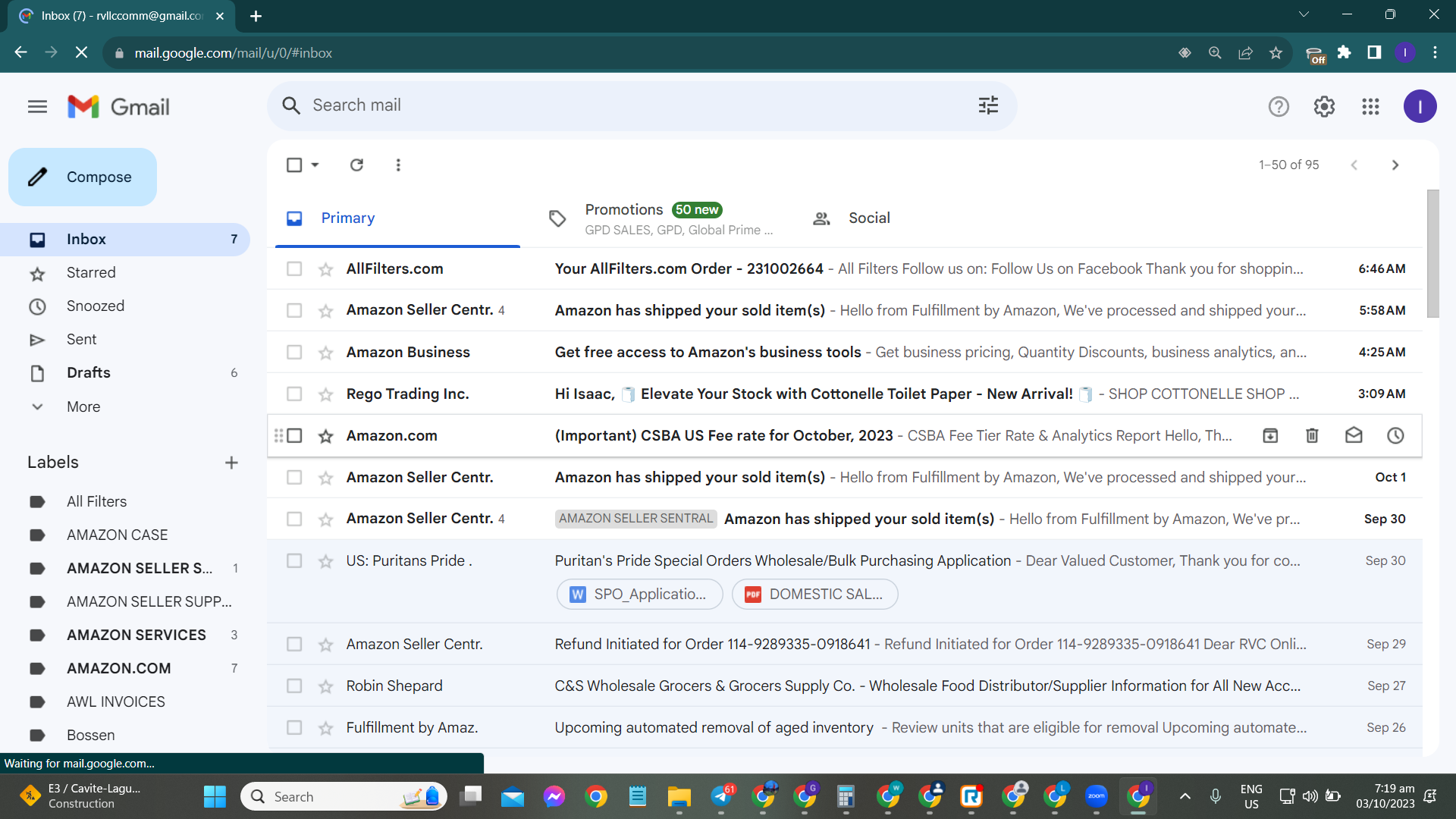The width and height of the screenshot is (1456, 819).
Task: Compose a new email
Action: tap(83, 177)
